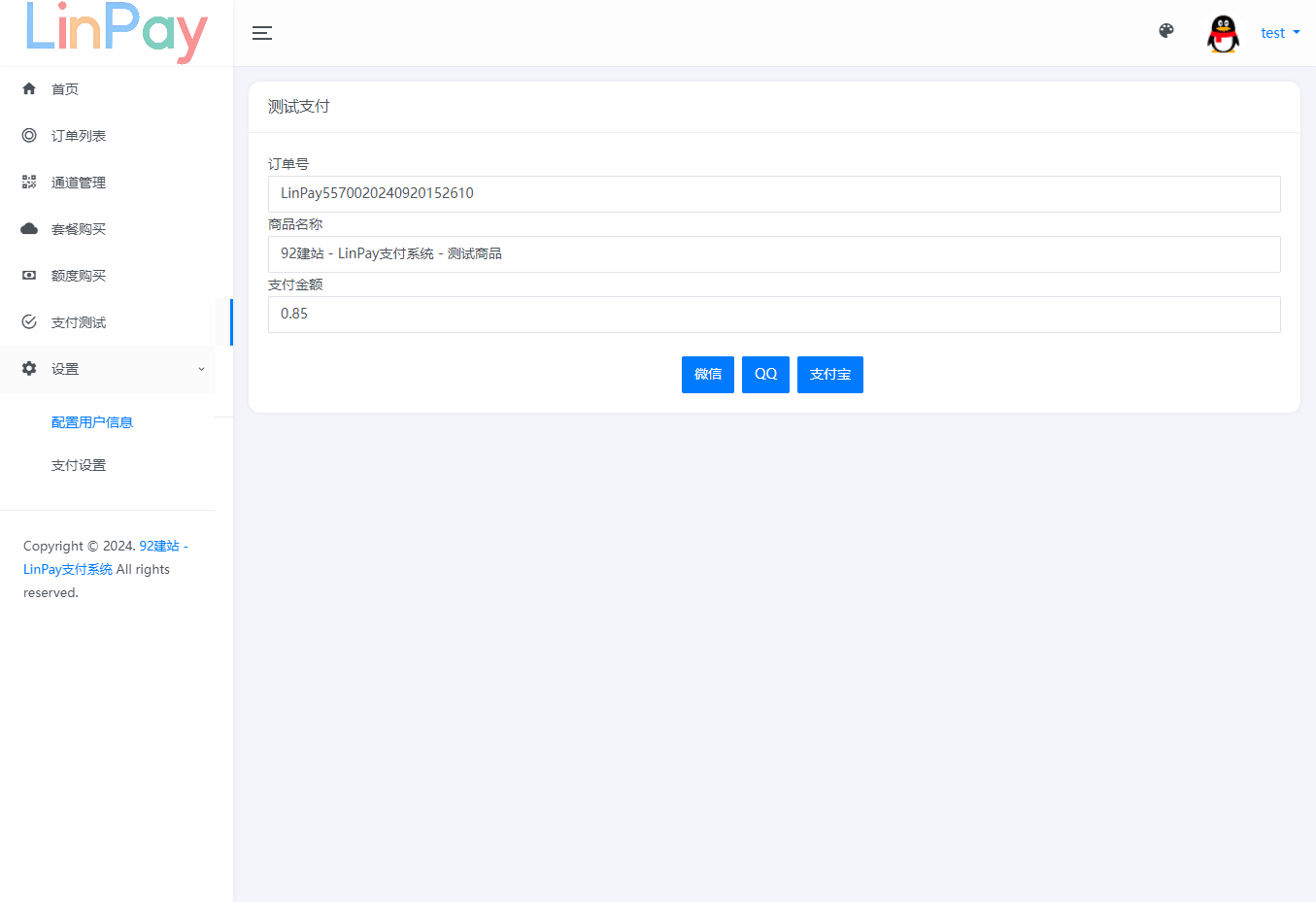Click the 商品名称 label
Viewport: 1316px width, 902px height.
click(295, 224)
